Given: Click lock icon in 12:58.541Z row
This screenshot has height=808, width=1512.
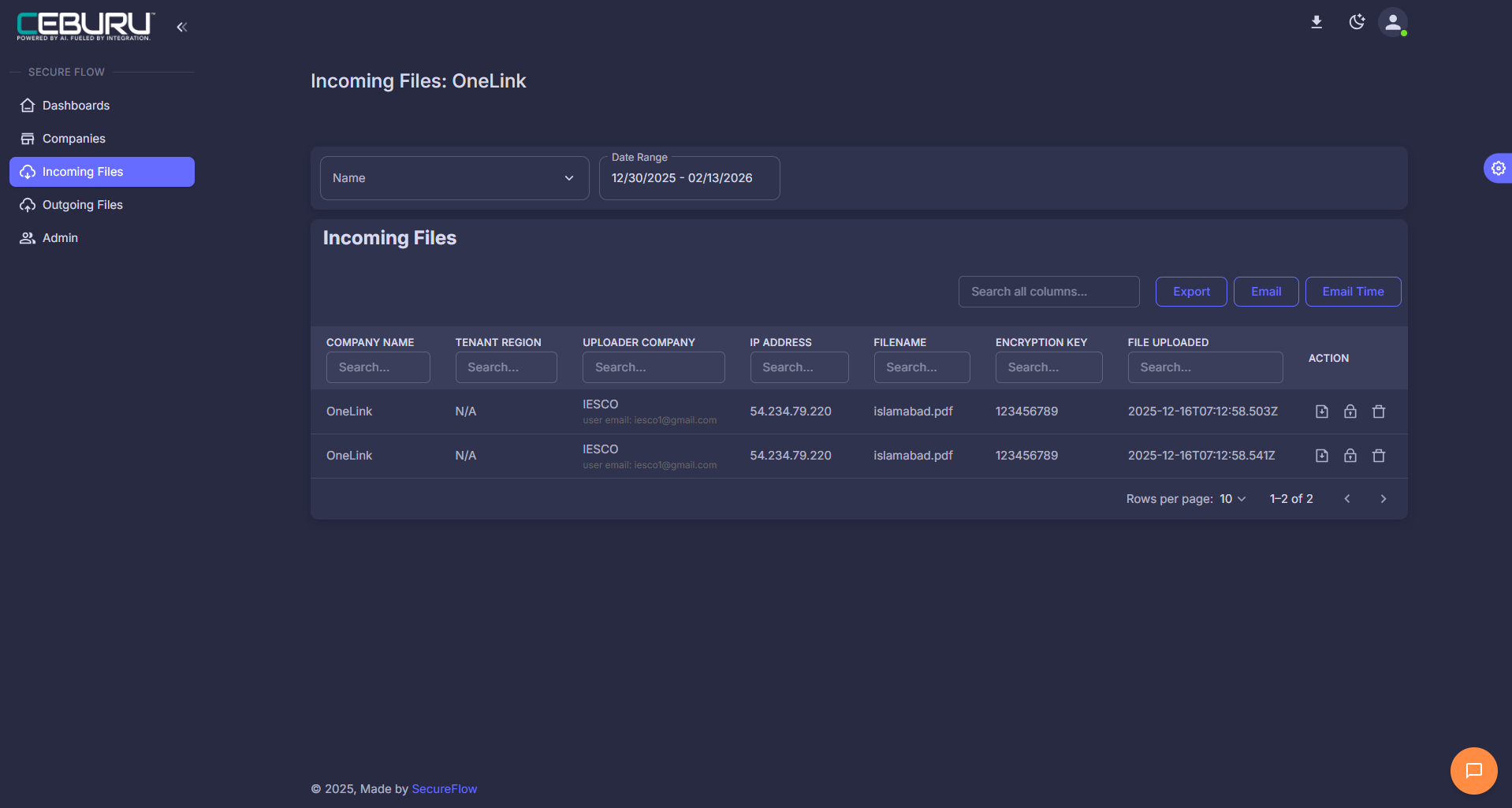Looking at the screenshot, I should pyautogui.click(x=1350, y=456).
